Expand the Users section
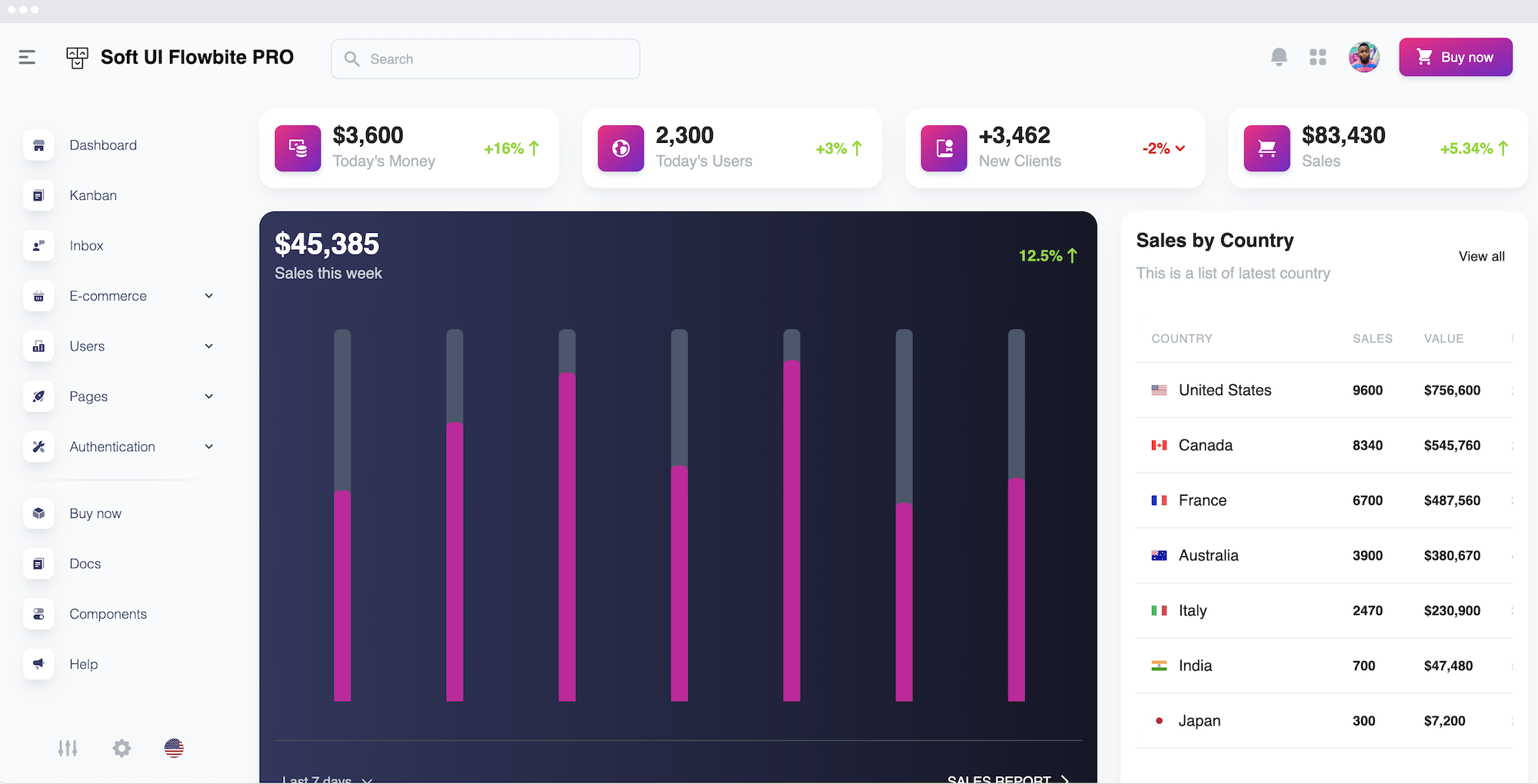The height and width of the screenshot is (784, 1538). [208, 346]
